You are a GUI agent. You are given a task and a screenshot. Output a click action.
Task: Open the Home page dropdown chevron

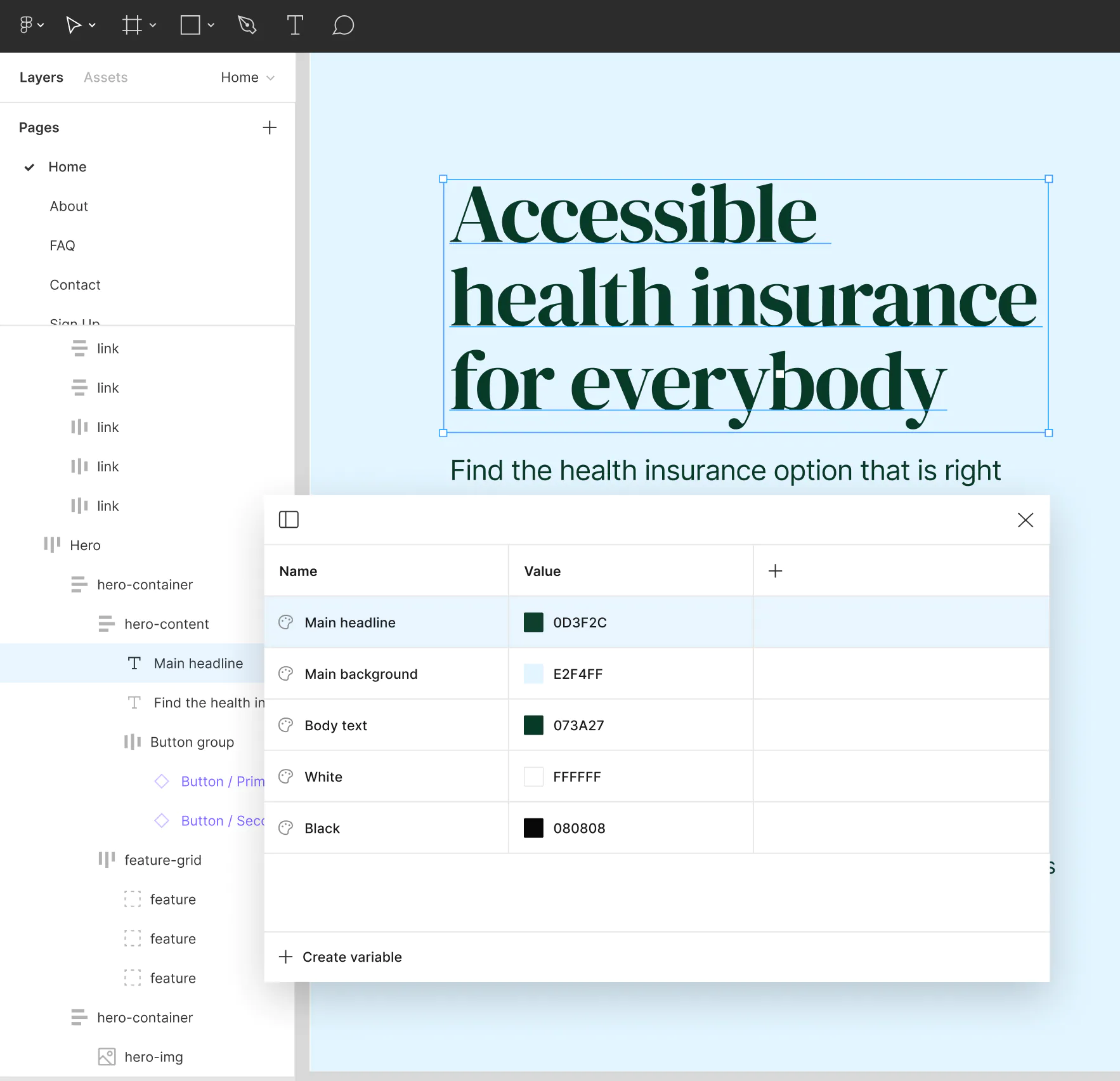tap(271, 78)
